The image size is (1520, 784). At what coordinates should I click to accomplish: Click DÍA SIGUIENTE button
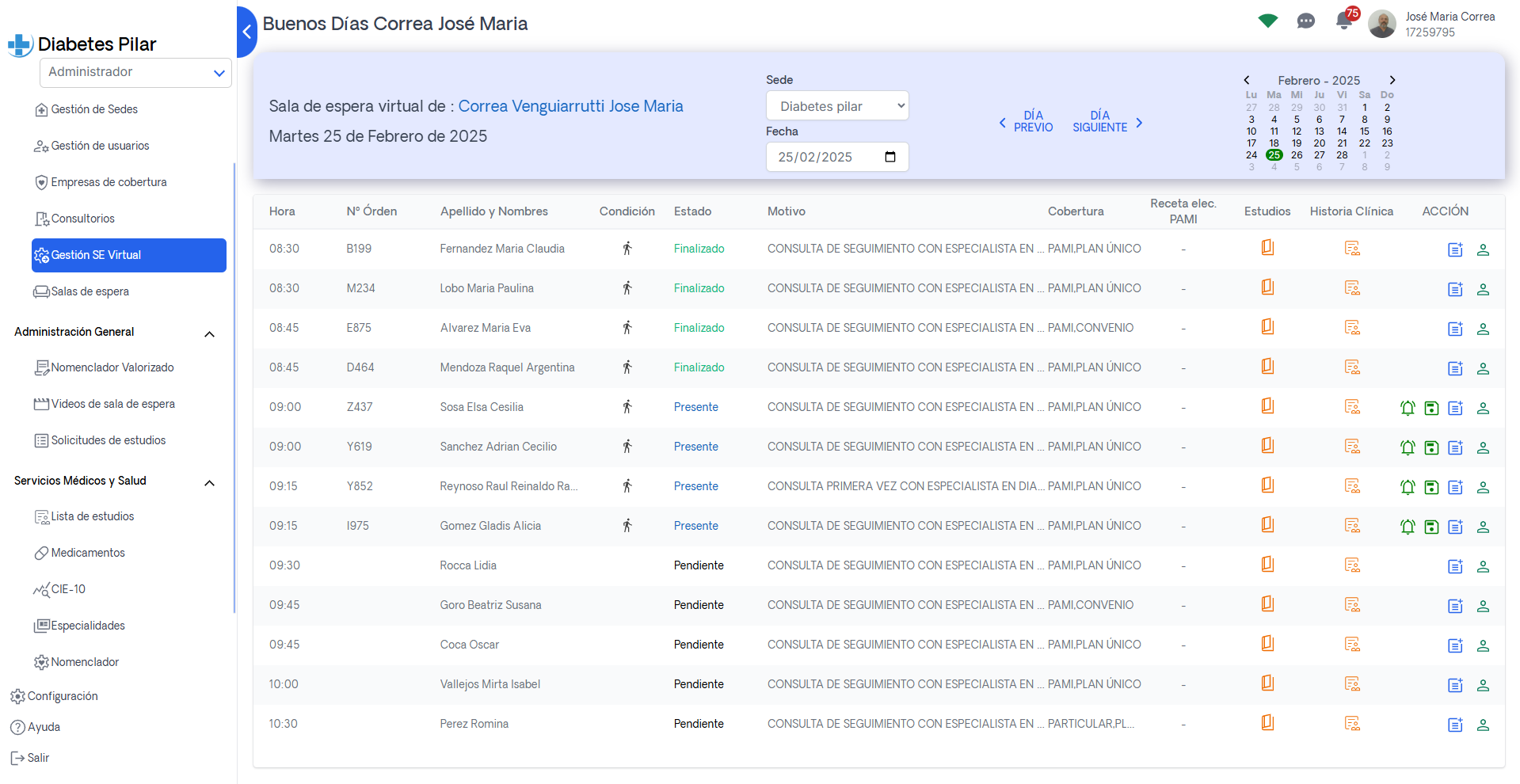pyautogui.click(x=1107, y=121)
